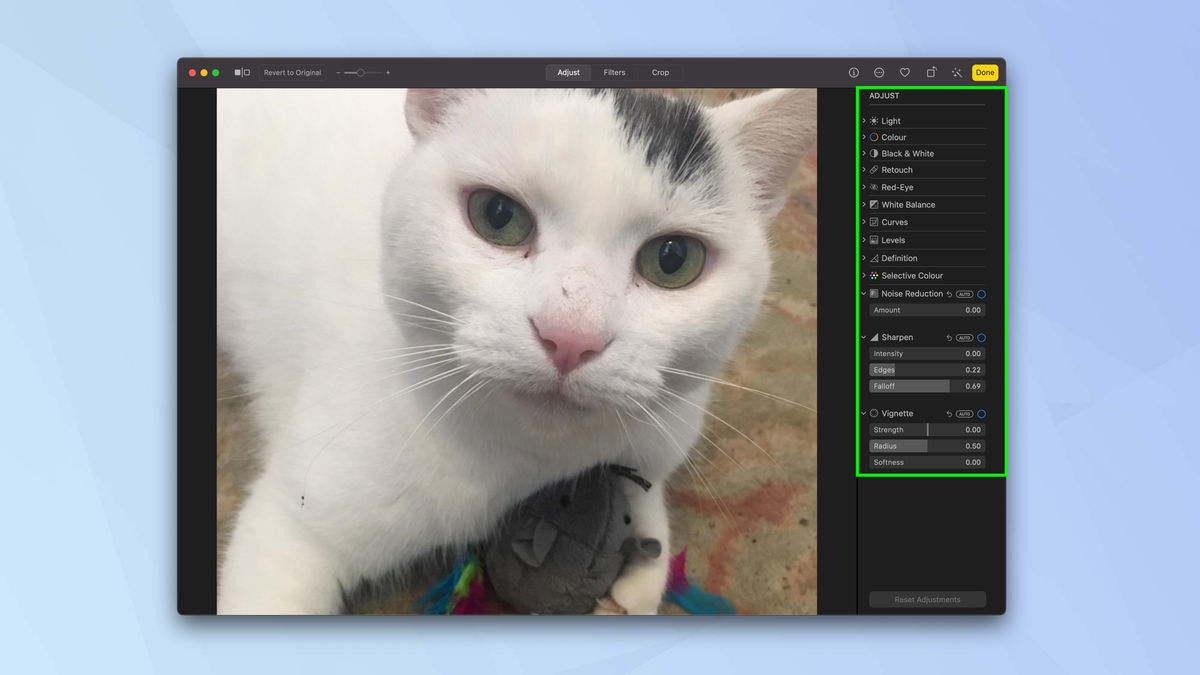
Task: Disable the Sharpen adjustment toggle
Action: pyautogui.click(x=981, y=337)
